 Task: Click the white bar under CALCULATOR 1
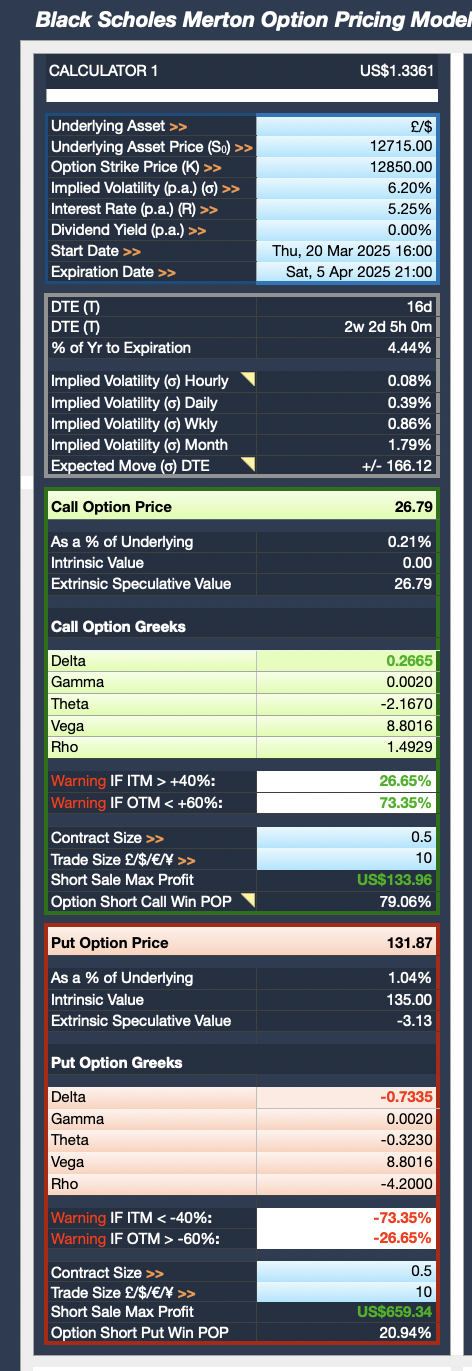pyautogui.click(x=242, y=96)
